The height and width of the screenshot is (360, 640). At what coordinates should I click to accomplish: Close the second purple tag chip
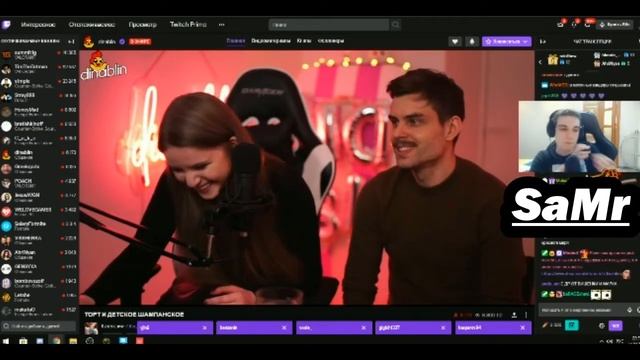coord(284,328)
